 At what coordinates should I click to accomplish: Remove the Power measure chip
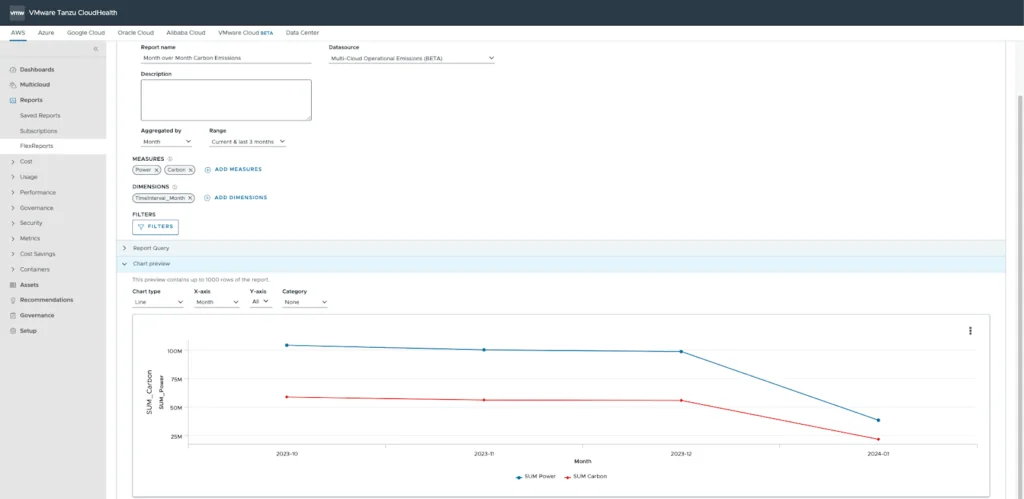coord(156,170)
